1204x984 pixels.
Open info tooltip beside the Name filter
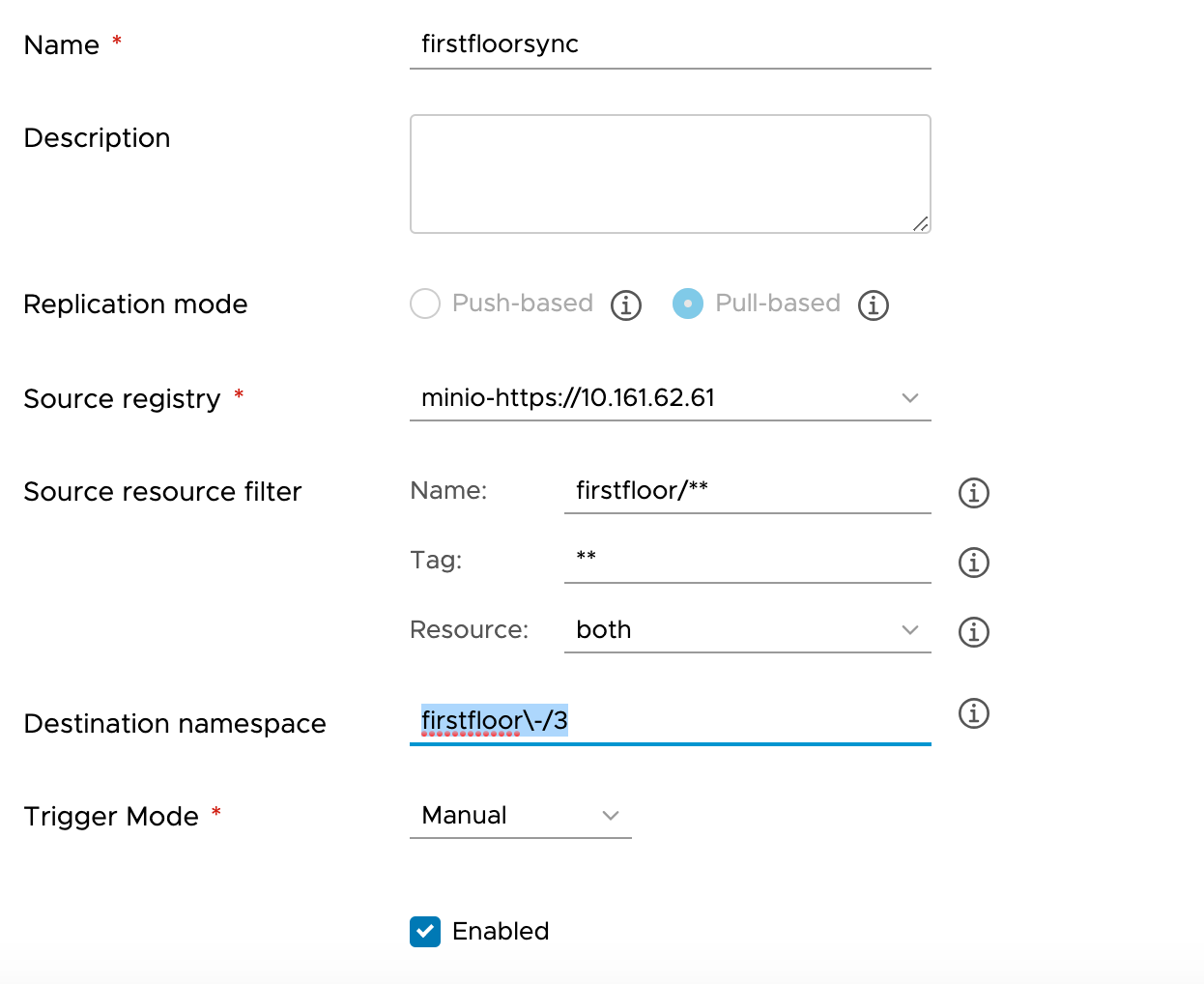(x=973, y=493)
